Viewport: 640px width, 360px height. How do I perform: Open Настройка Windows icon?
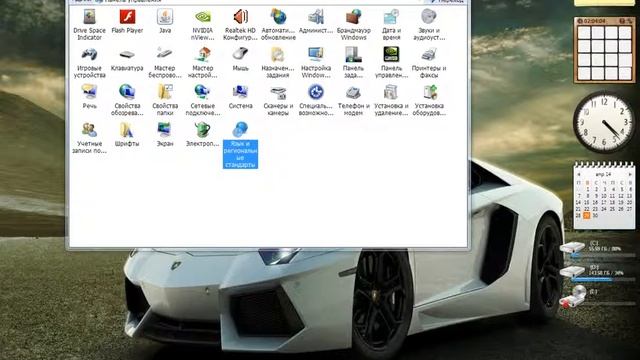coord(316,62)
